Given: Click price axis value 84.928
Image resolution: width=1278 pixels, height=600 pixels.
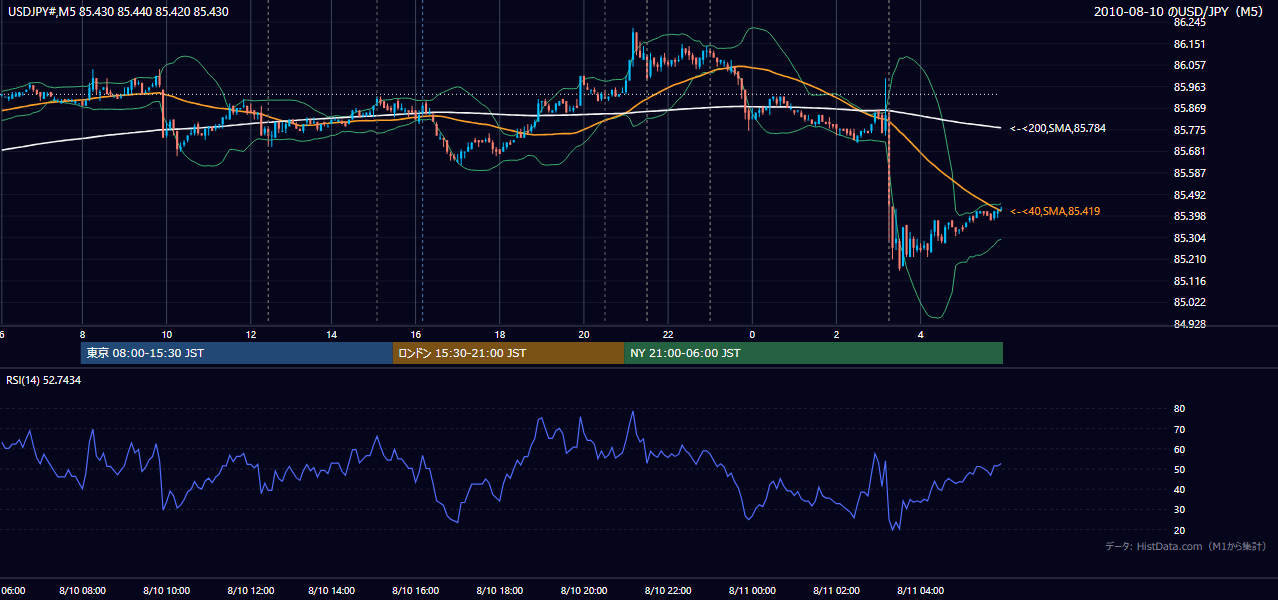Looking at the screenshot, I should tap(1189, 324).
